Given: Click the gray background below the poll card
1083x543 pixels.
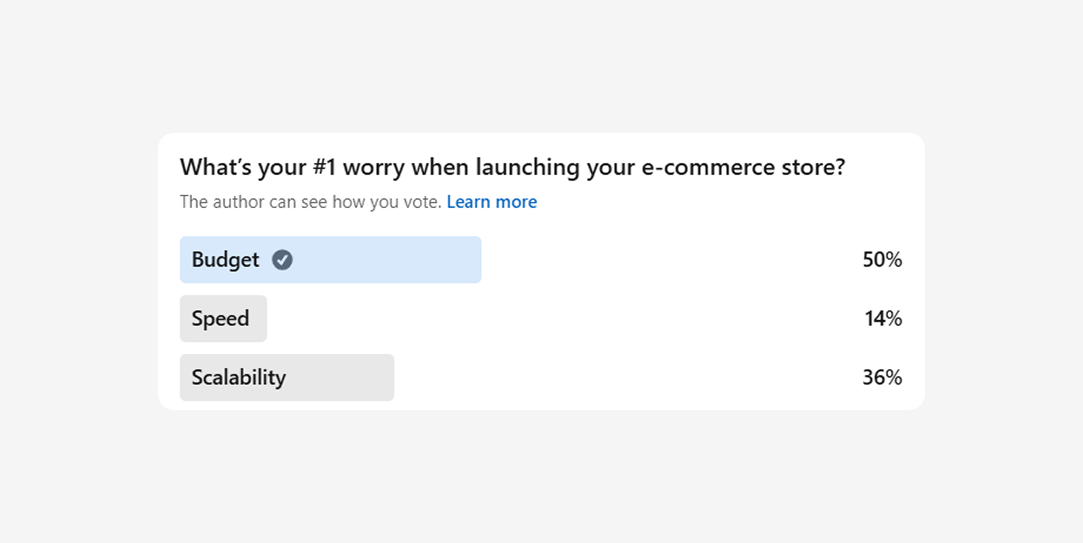Looking at the screenshot, I should (540, 475).
